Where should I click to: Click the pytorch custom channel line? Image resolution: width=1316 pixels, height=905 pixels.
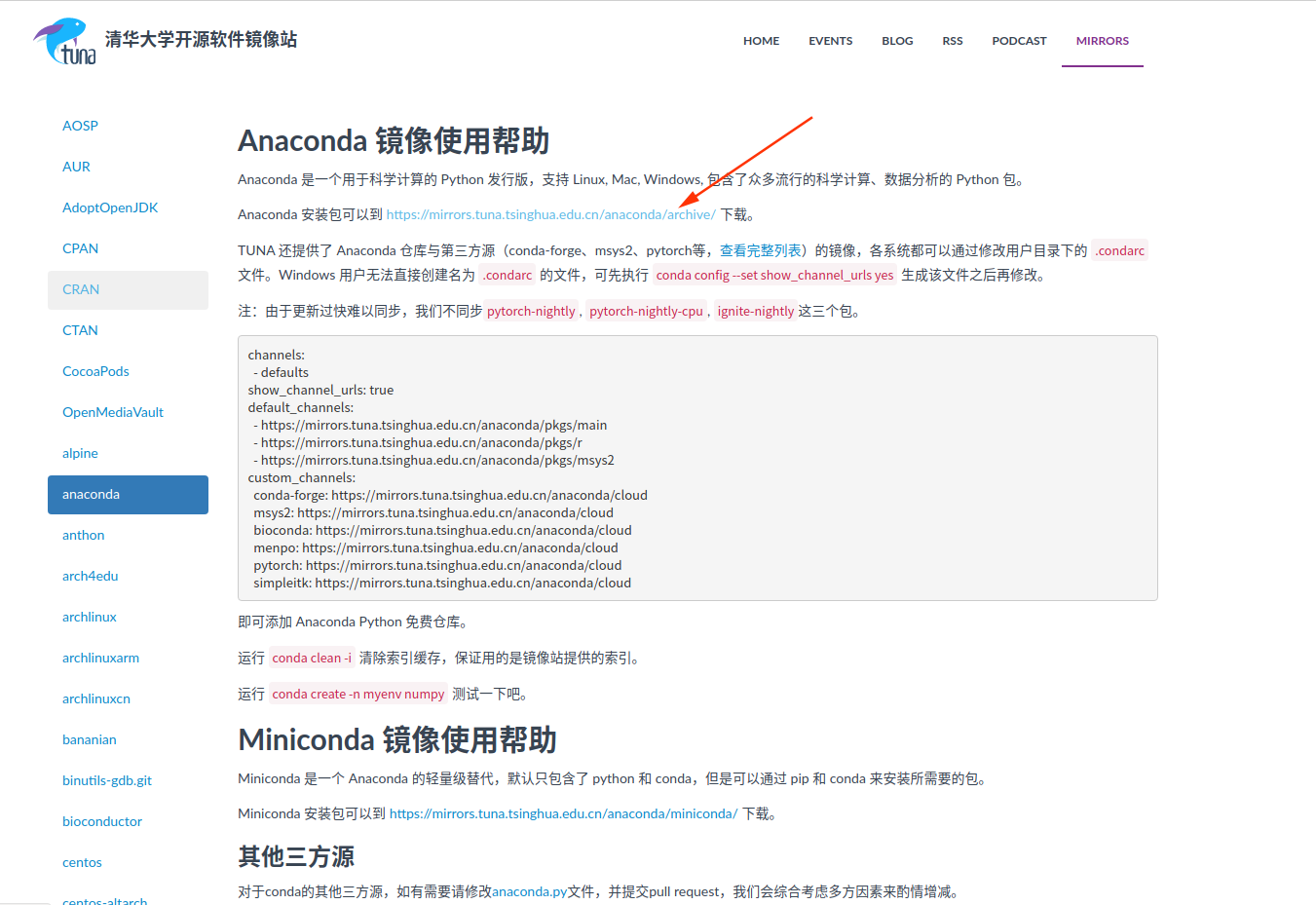(x=437, y=565)
